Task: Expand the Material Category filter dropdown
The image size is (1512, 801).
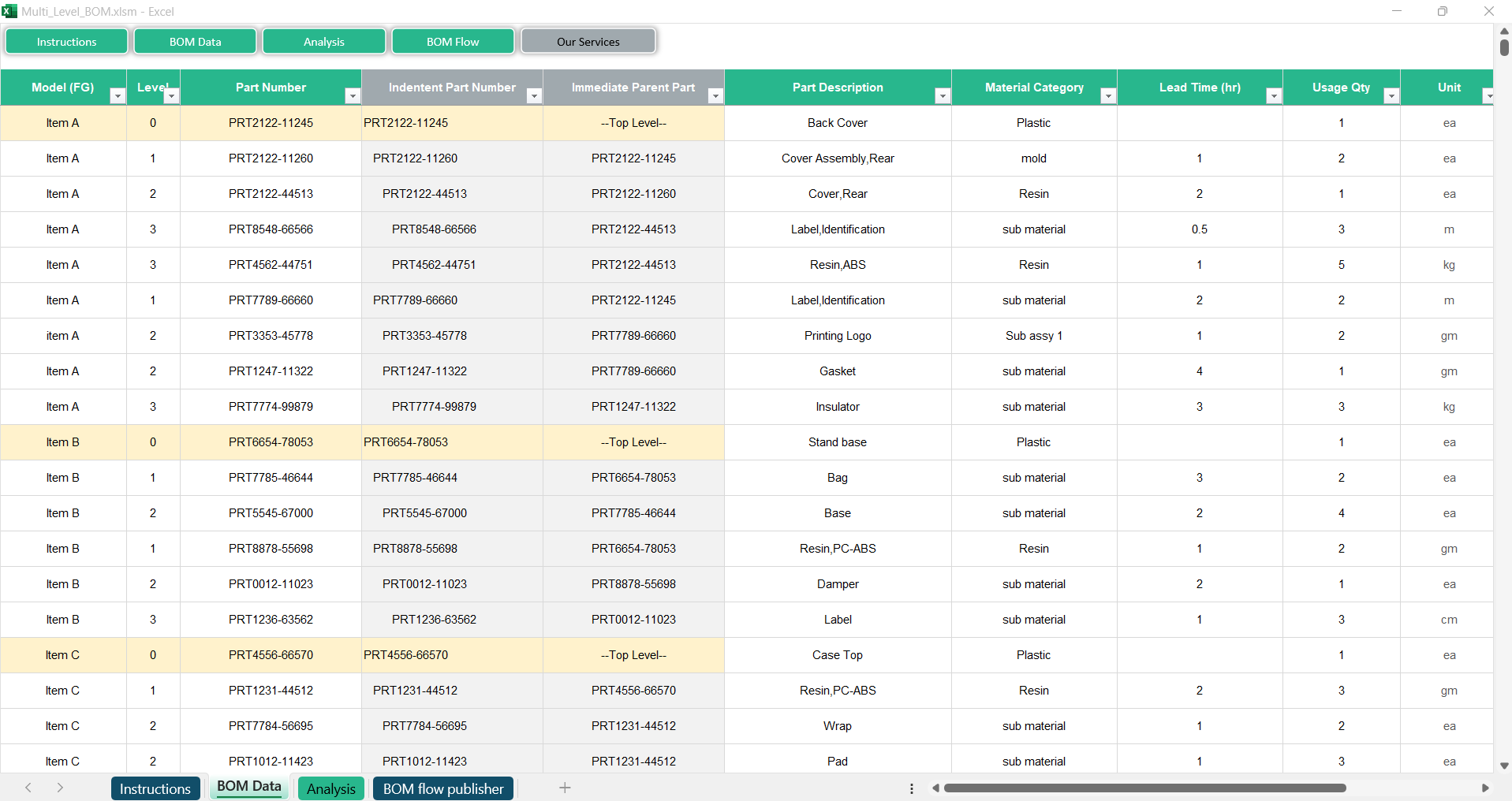Action: pos(1108,96)
